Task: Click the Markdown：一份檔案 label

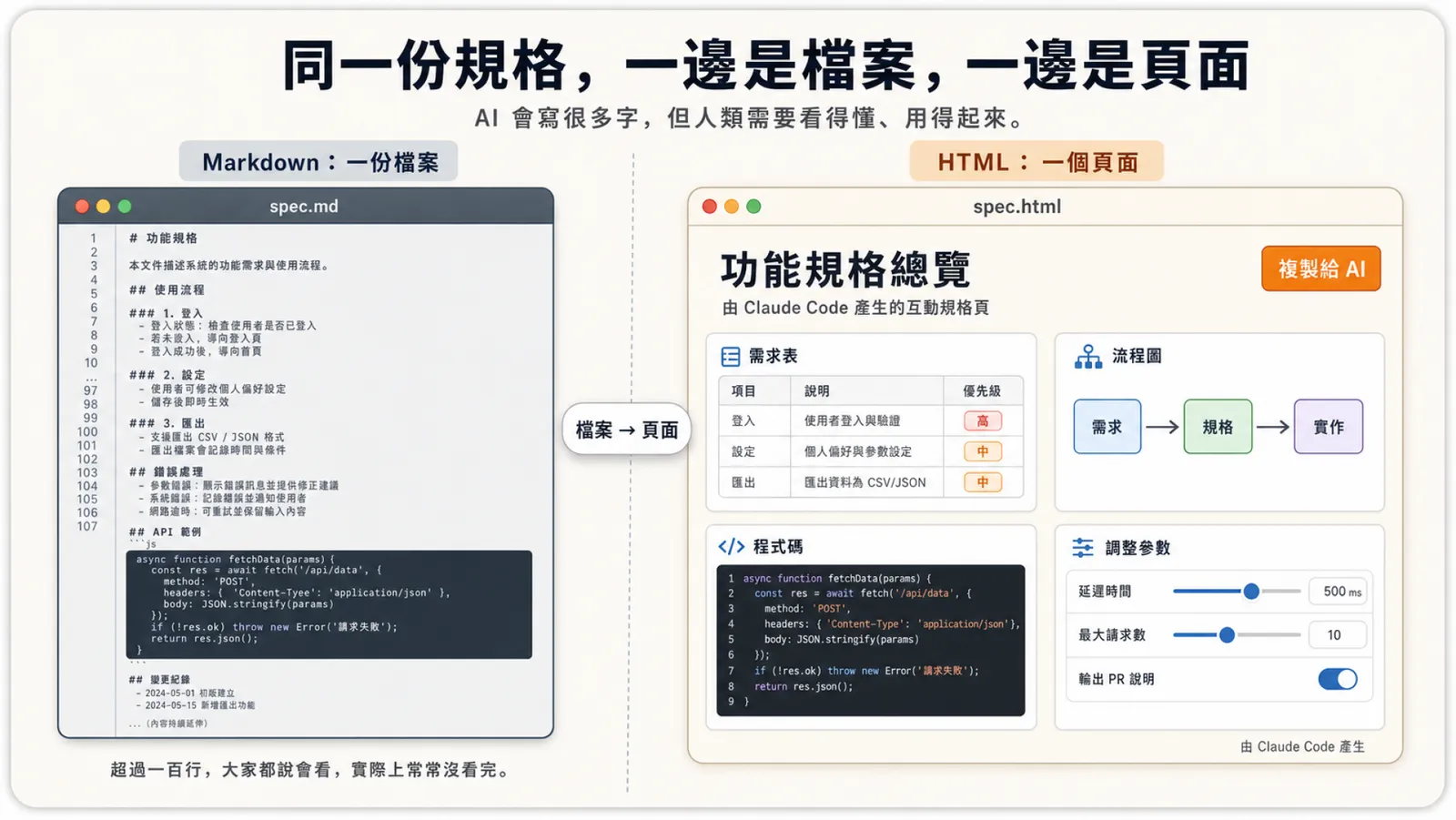Action: [x=318, y=162]
